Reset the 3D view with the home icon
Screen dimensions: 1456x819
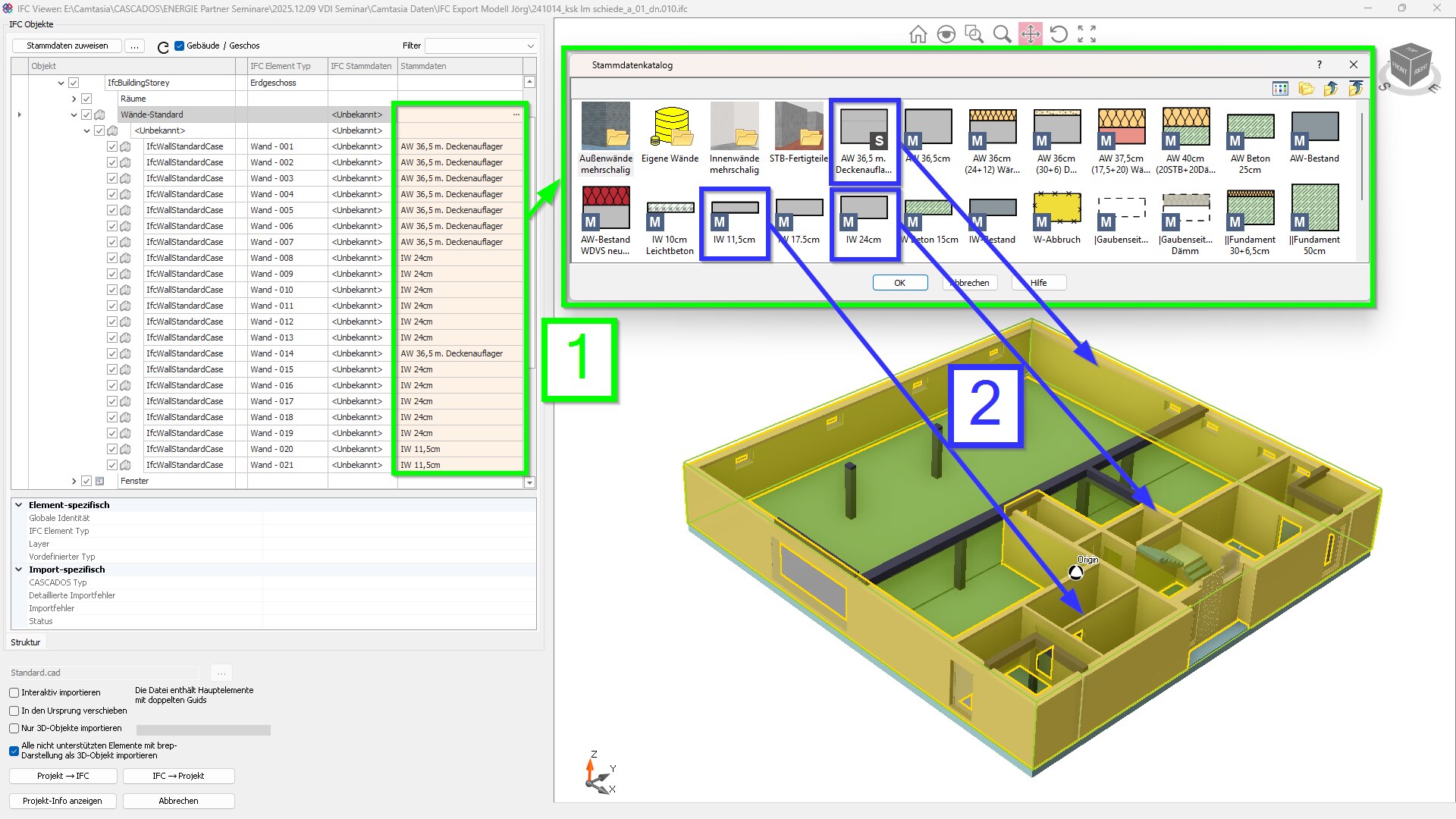[x=918, y=34]
